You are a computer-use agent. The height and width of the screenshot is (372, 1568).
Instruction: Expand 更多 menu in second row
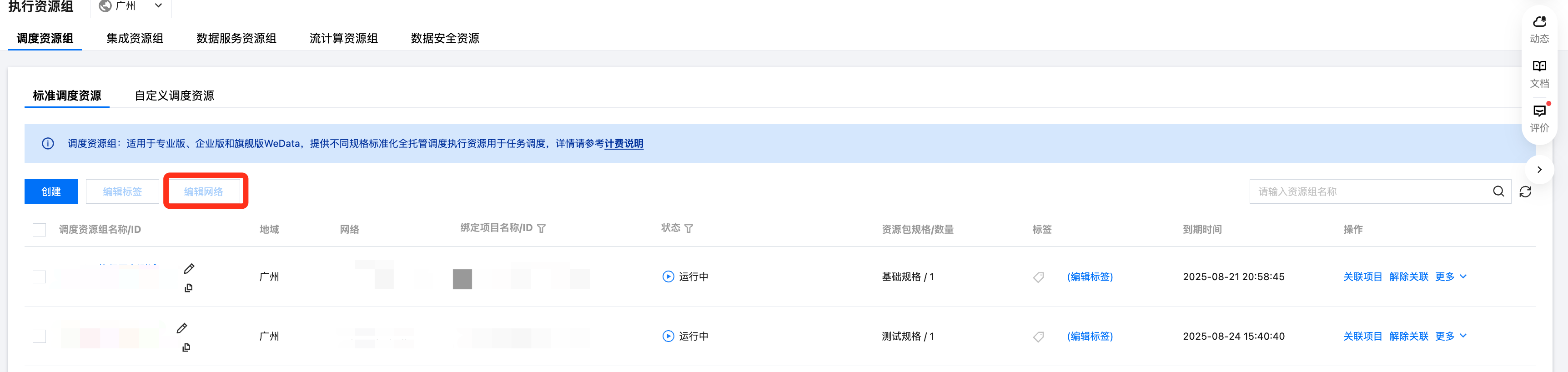click(1451, 336)
